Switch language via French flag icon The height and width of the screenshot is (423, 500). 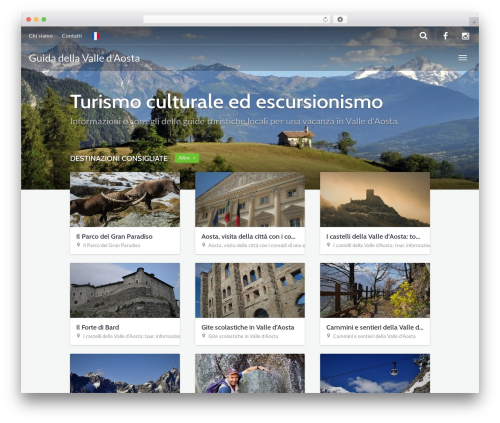pyautogui.click(x=96, y=36)
